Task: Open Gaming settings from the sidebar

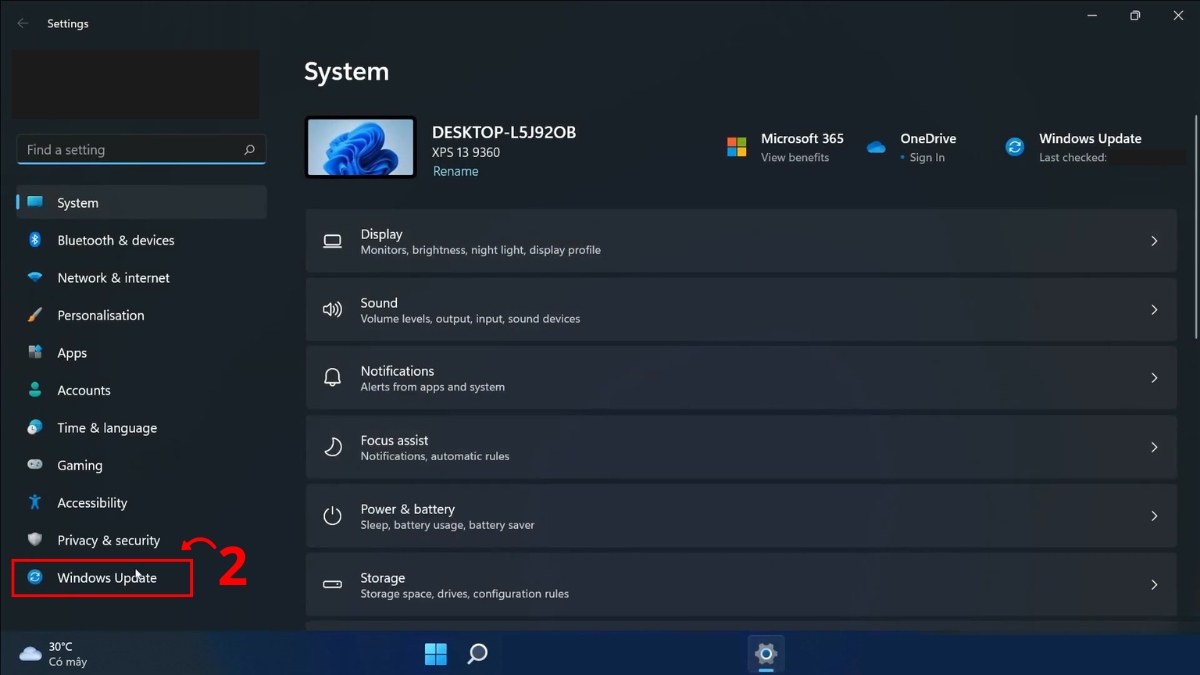Action: (80, 465)
